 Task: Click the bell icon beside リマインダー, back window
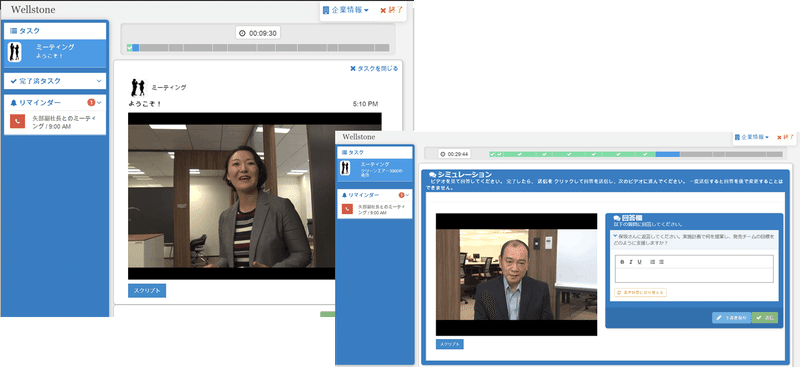[x=13, y=103]
